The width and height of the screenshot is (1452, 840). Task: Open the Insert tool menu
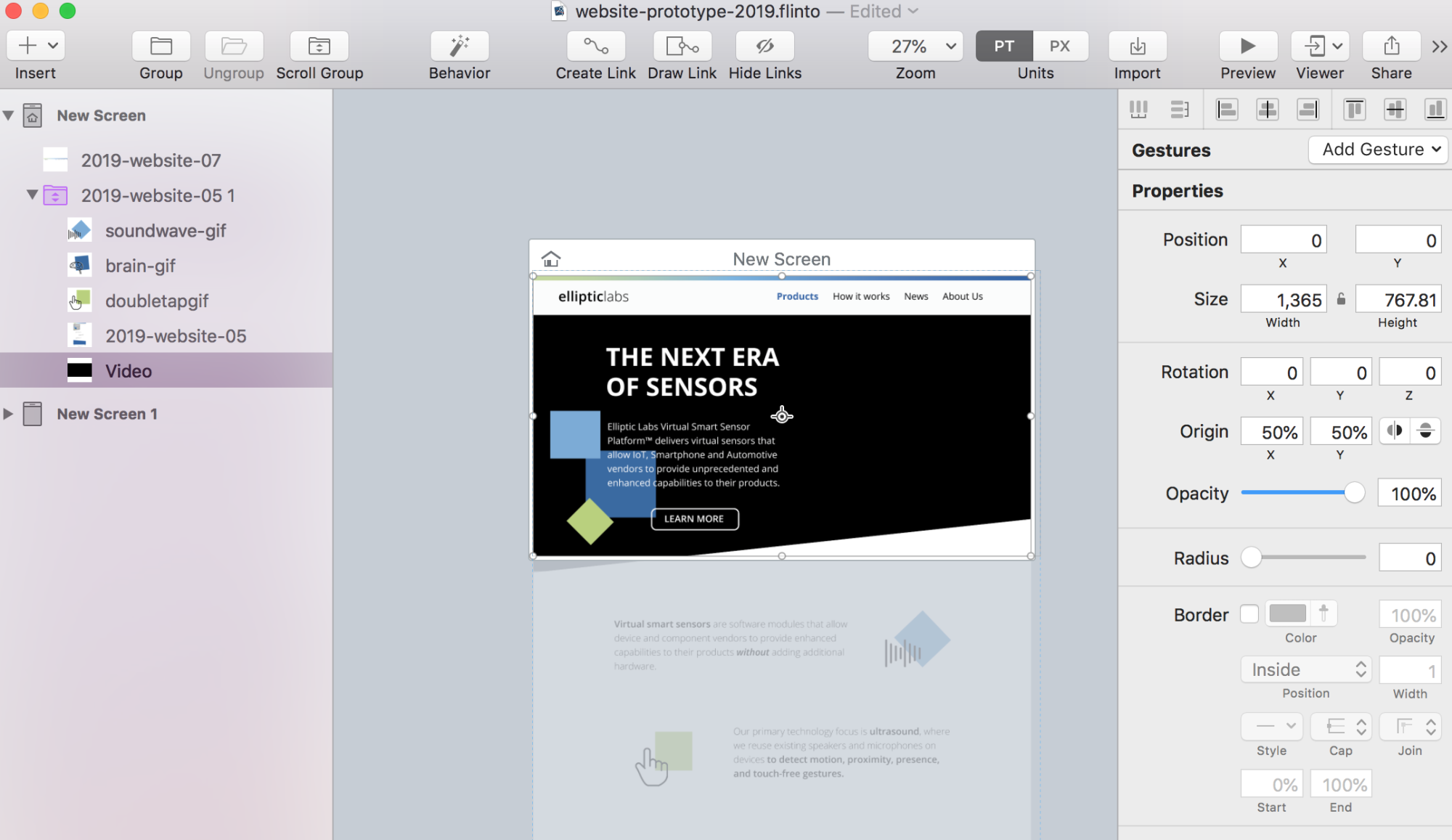click(x=36, y=46)
